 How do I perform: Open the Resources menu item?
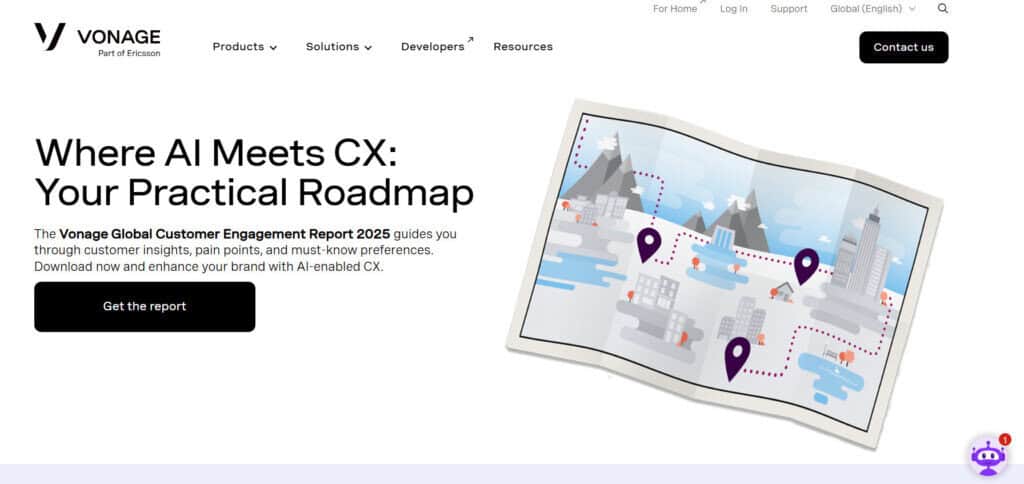pos(523,47)
